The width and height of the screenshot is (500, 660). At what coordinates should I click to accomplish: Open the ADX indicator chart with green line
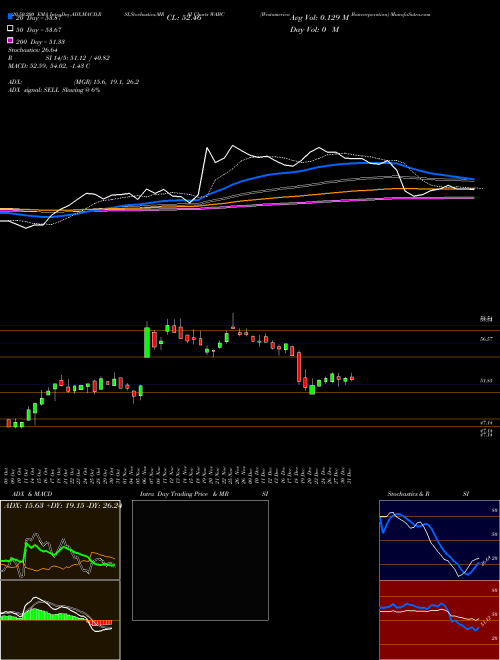pos(60,540)
